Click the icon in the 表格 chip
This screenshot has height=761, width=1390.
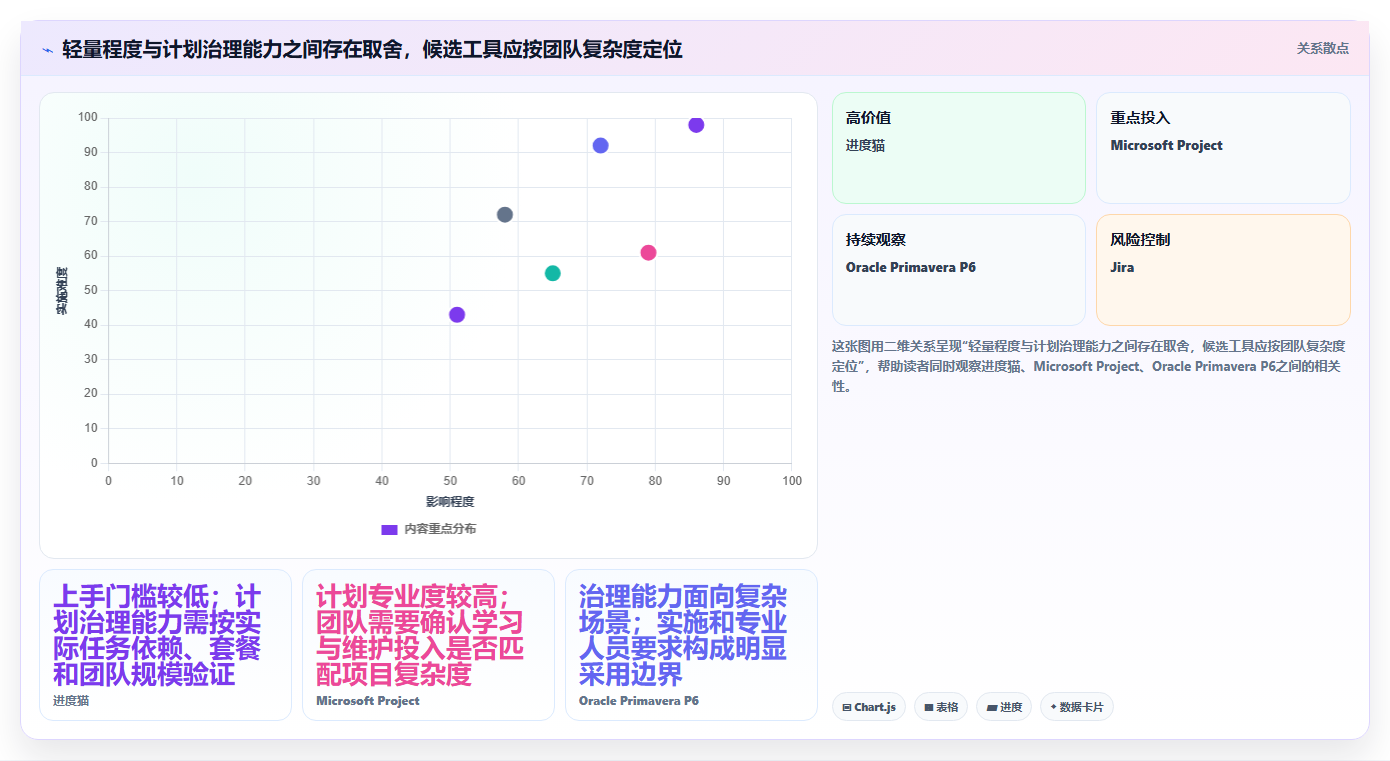(x=929, y=707)
